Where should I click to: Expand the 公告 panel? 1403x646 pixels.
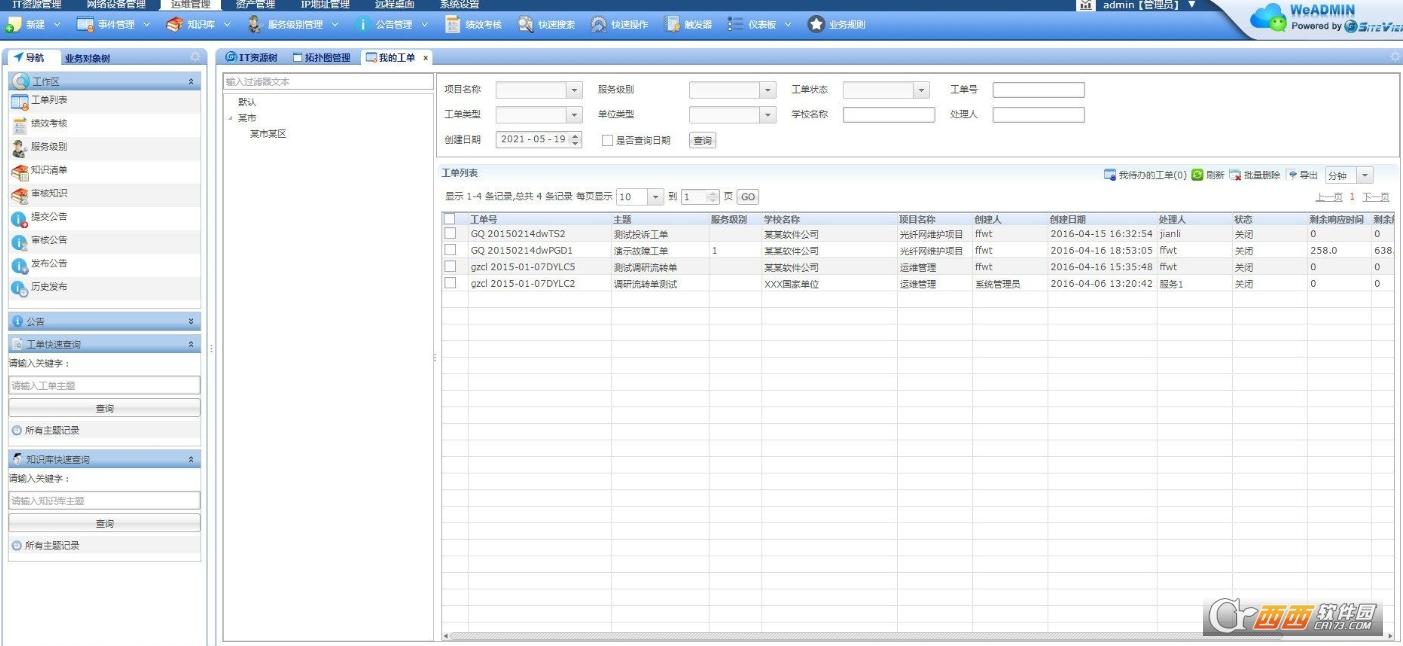[x=191, y=321]
